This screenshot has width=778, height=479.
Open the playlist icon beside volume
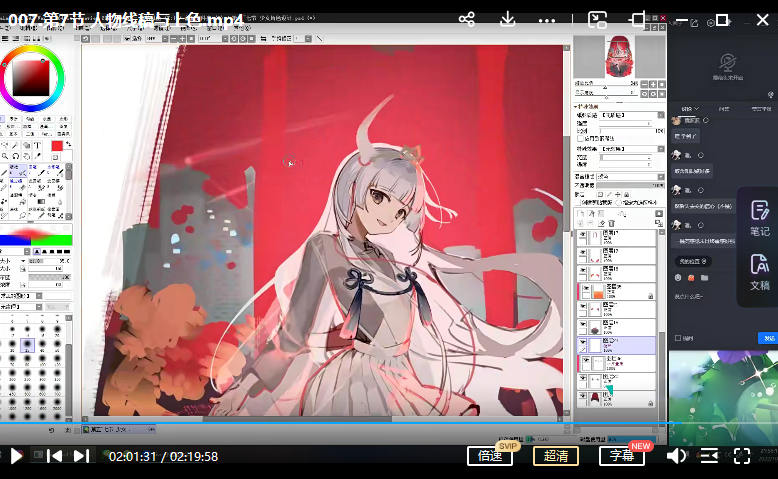[x=709, y=456]
